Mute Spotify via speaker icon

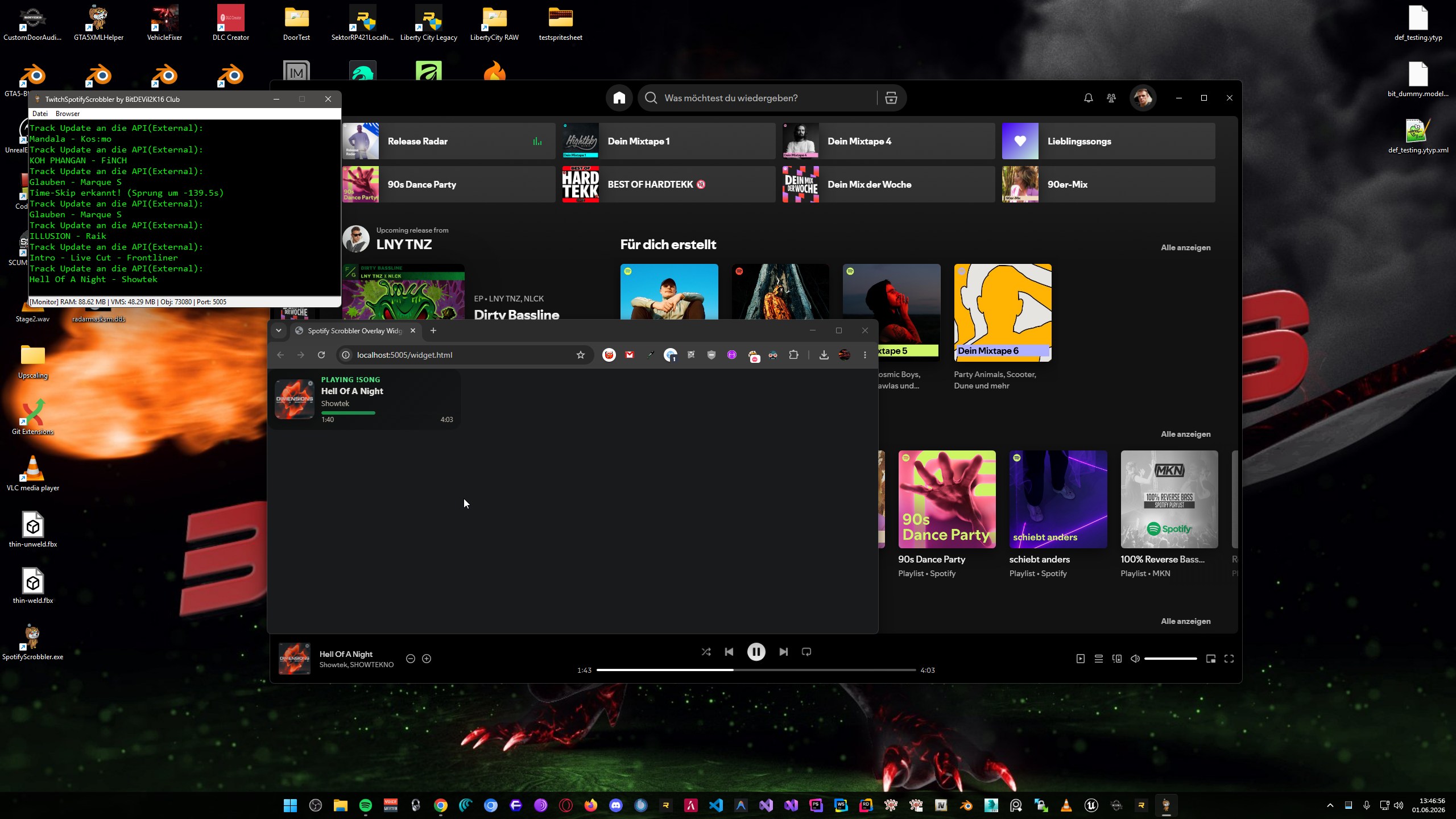point(1135,659)
